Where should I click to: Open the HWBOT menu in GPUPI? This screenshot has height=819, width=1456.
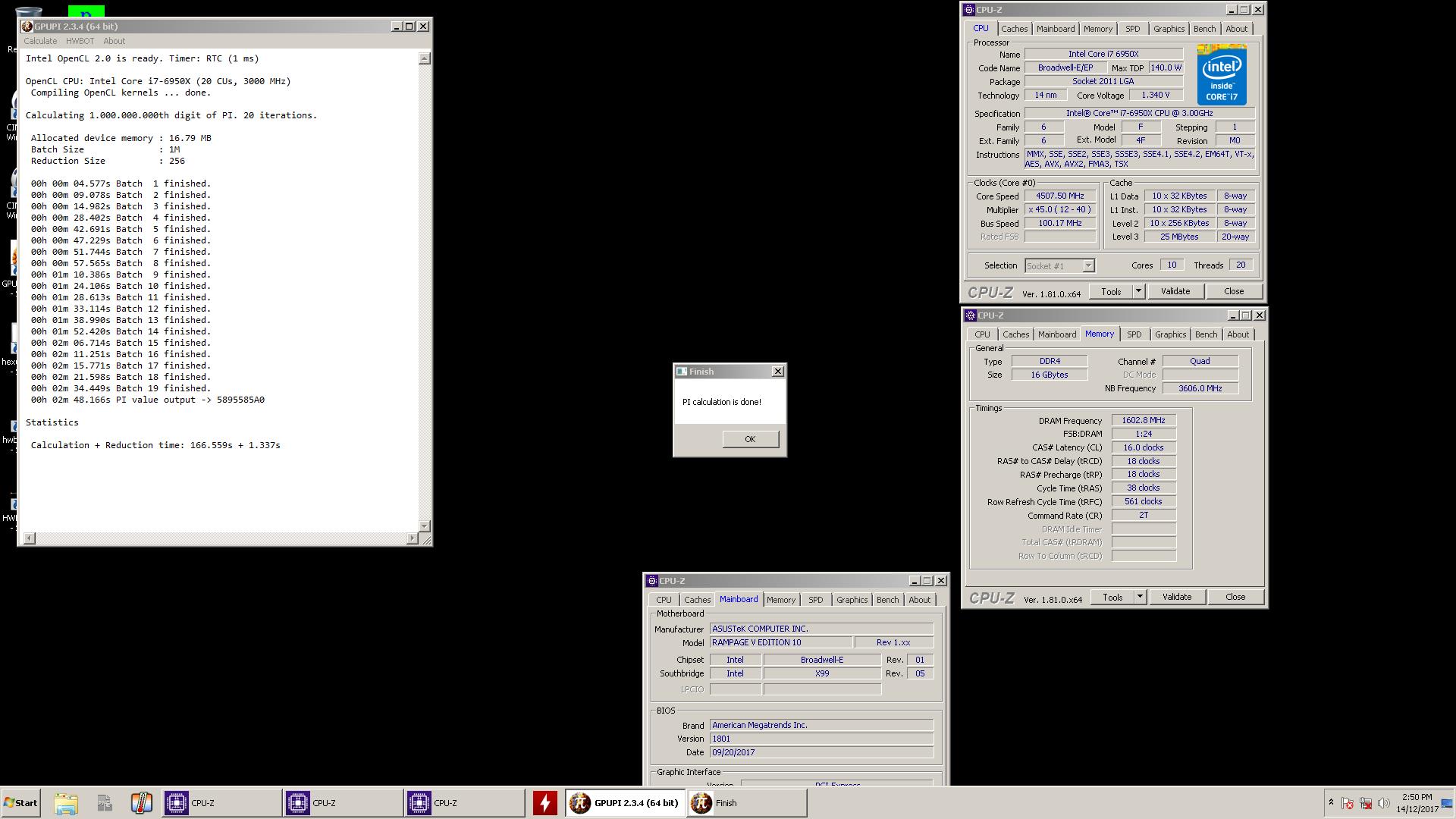click(x=80, y=41)
